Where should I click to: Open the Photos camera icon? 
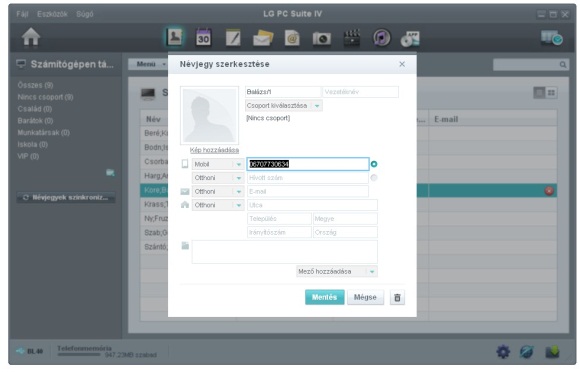[321, 38]
